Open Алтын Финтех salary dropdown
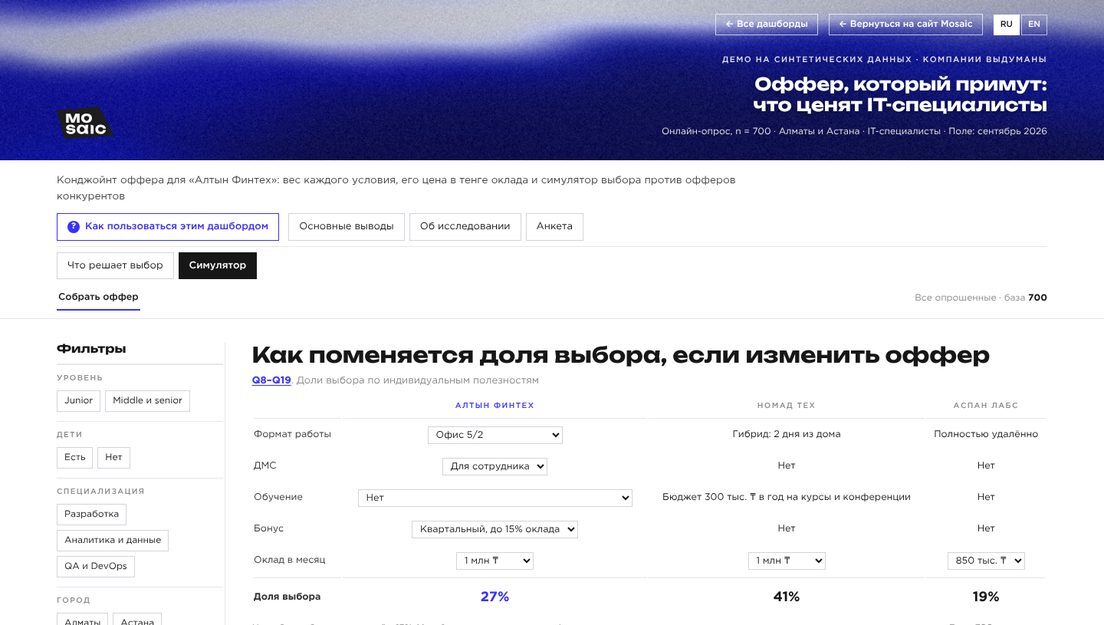 point(495,561)
